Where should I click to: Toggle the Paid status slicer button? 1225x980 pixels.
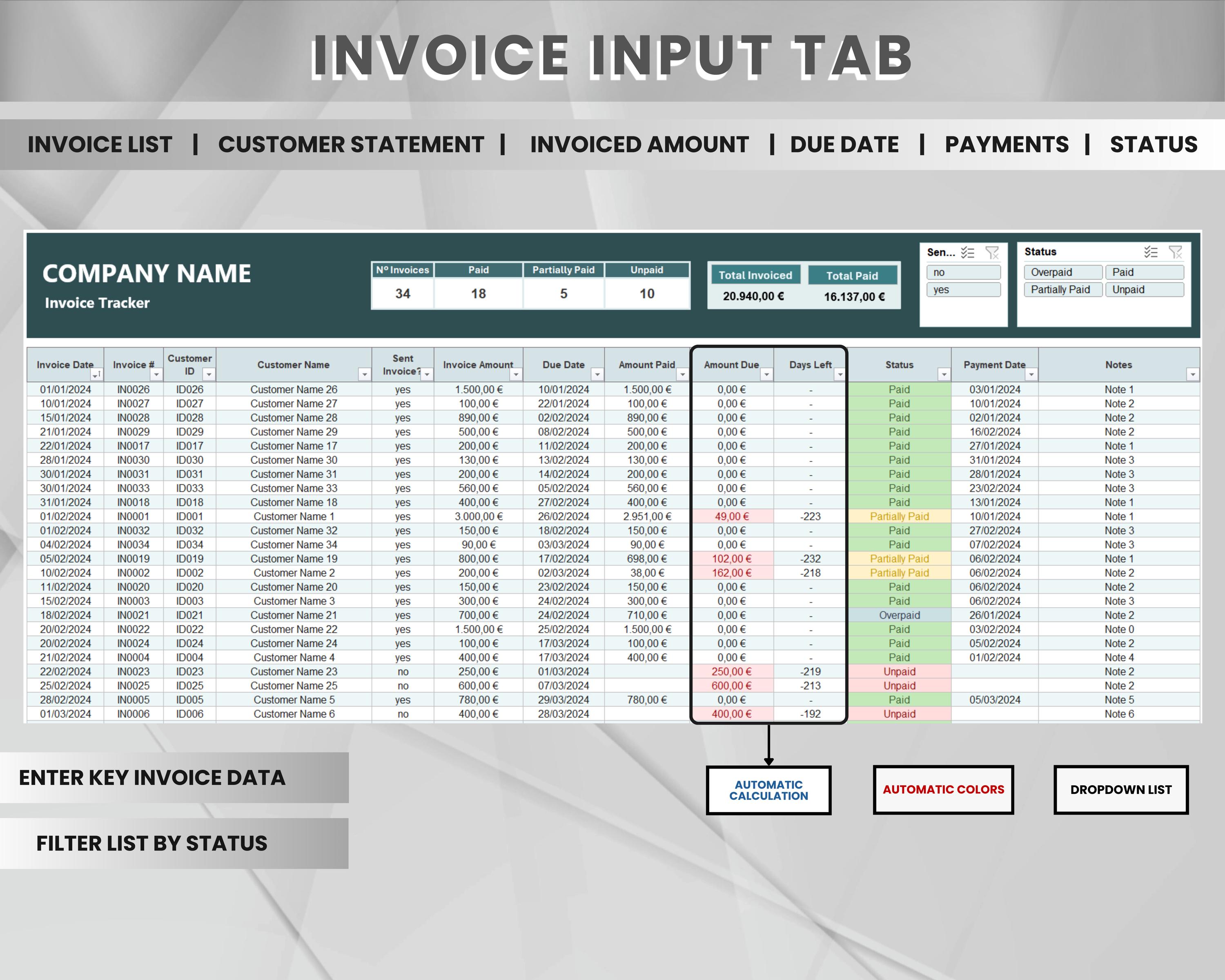click(1144, 272)
